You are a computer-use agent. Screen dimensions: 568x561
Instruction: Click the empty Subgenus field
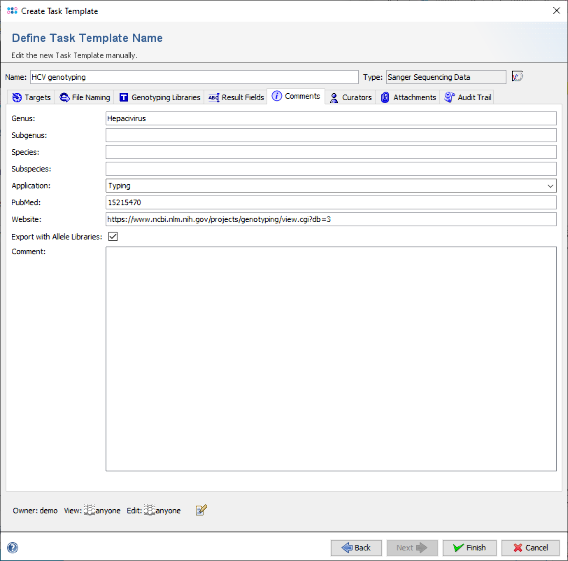(331, 135)
